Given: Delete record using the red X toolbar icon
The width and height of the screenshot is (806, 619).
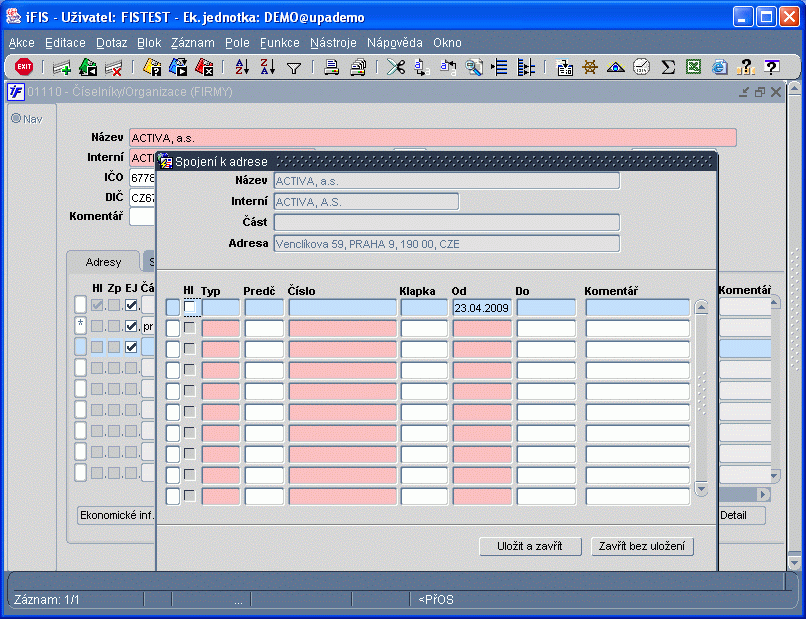Looking at the screenshot, I should [113, 67].
